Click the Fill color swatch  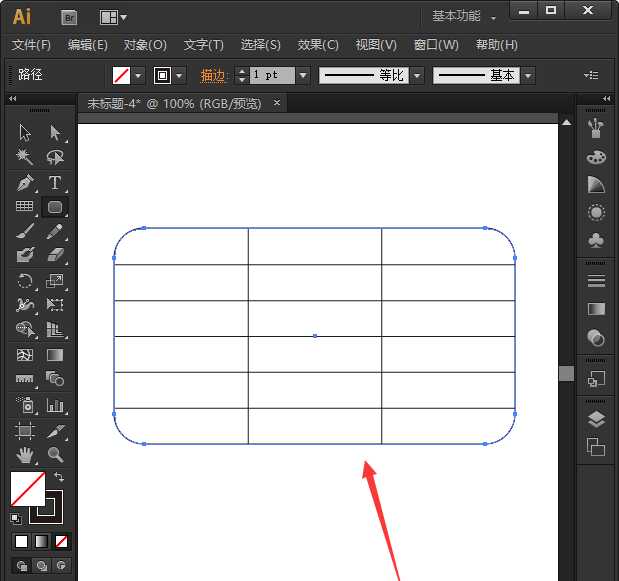(x=28, y=490)
